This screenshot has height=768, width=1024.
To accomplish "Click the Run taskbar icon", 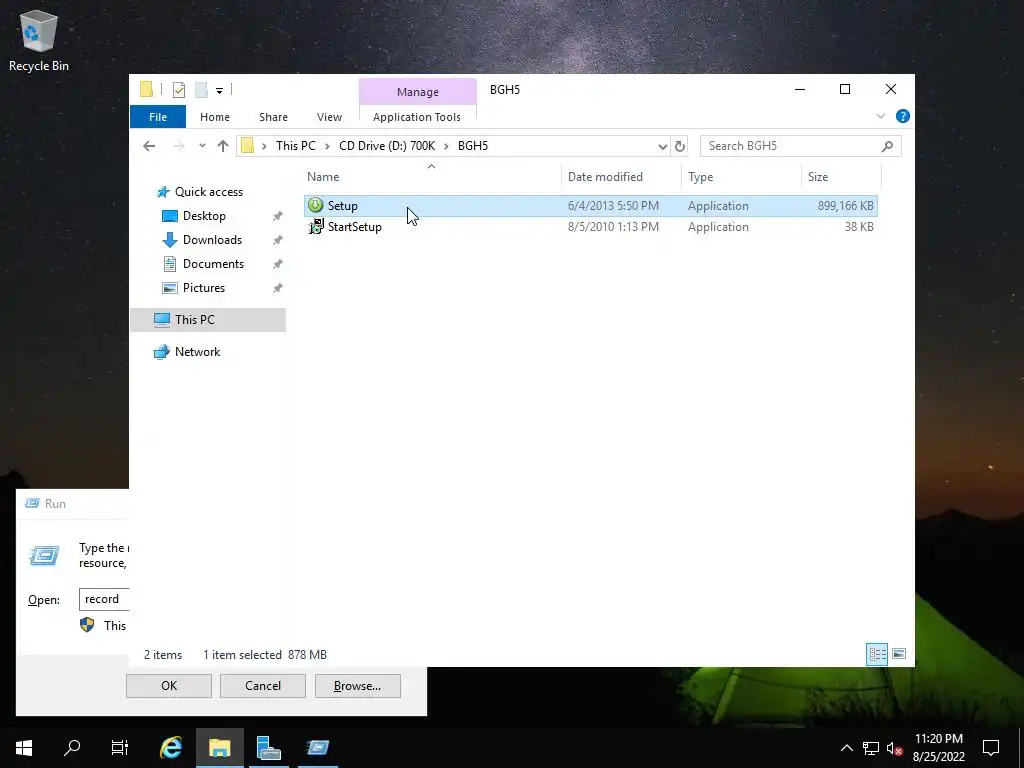I will [x=318, y=748].
